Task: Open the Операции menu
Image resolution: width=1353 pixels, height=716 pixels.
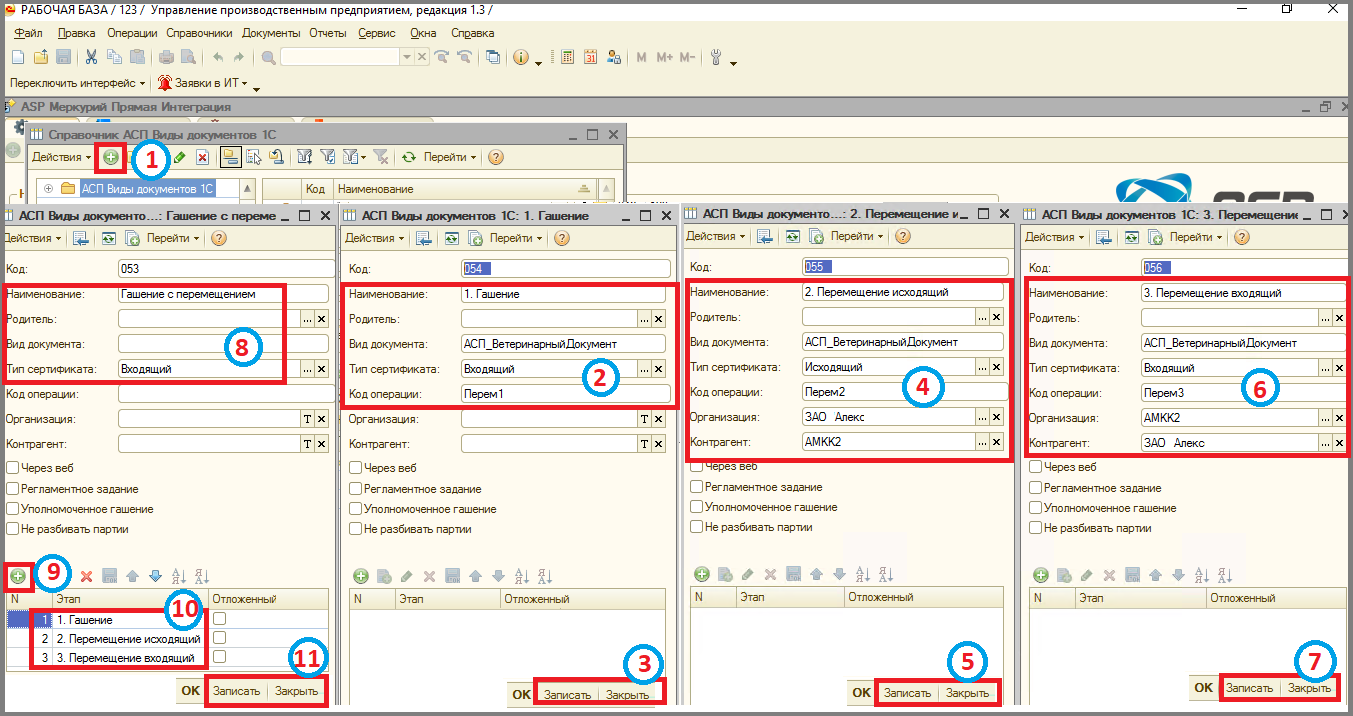Action: (132, 33)
